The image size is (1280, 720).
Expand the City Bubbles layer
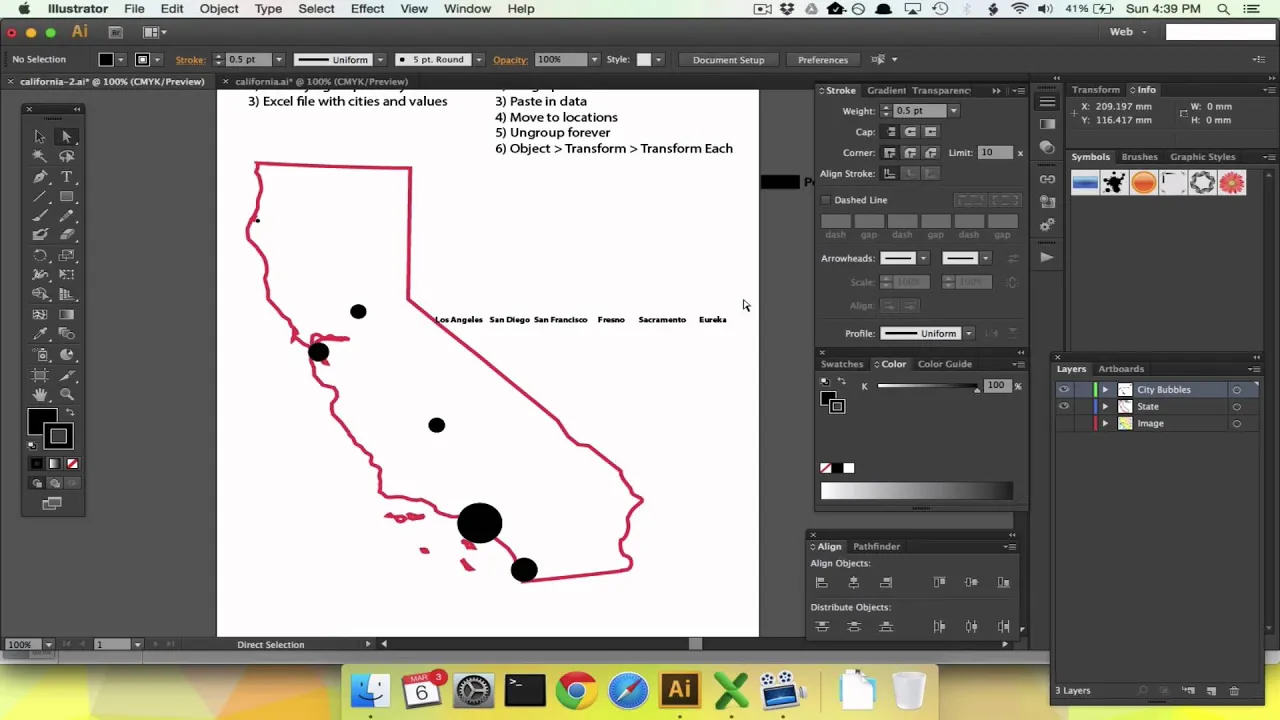click(x=1105, y=390)
